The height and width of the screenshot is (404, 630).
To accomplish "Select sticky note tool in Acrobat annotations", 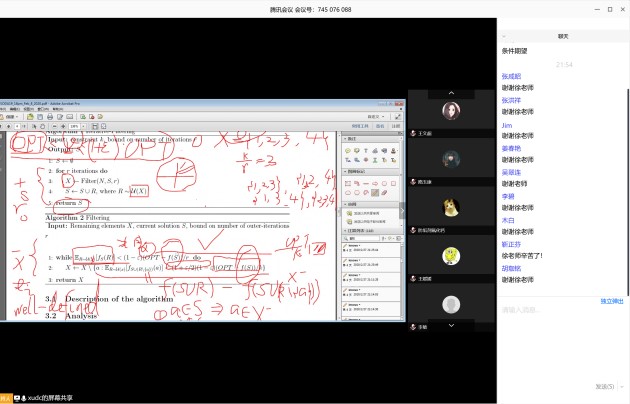I will pos(348,150).
